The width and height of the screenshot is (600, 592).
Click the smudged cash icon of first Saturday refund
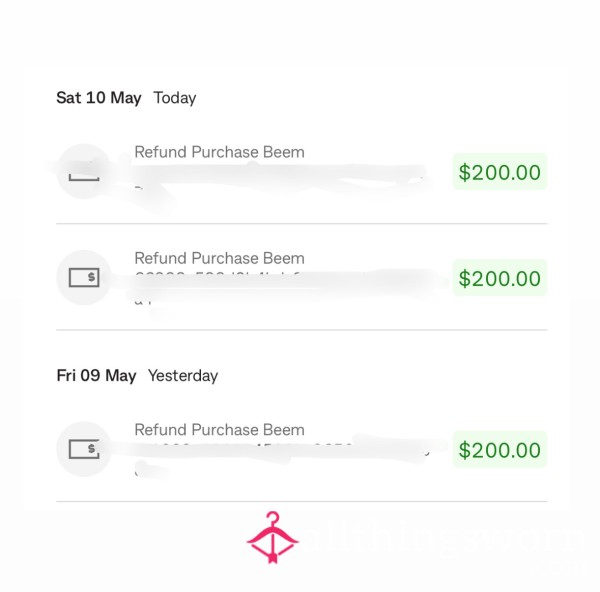tap(84, 171)
